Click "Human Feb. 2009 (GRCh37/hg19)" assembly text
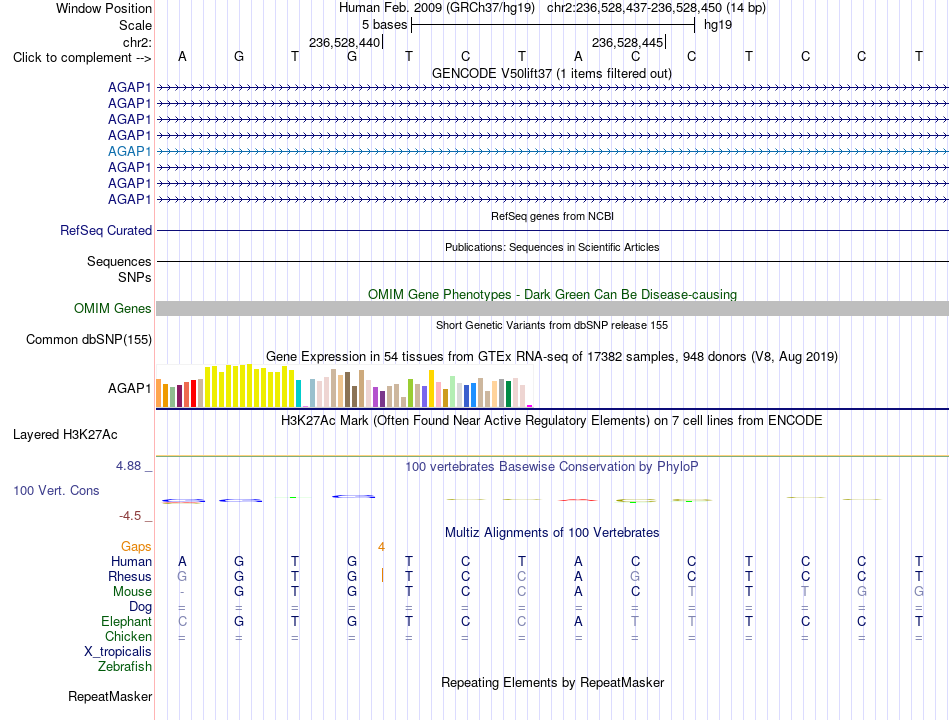The image size is (950, 720). click(437, 8)
